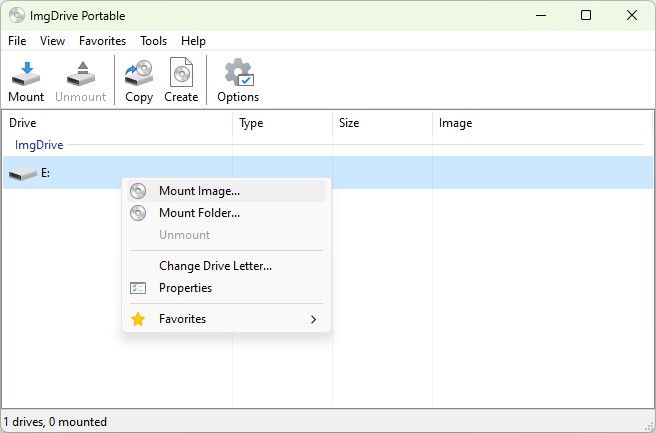Screen dimensions: 656x433
Task: Open the Favorites menu in menu bar
Action: [x=102, y=41]
